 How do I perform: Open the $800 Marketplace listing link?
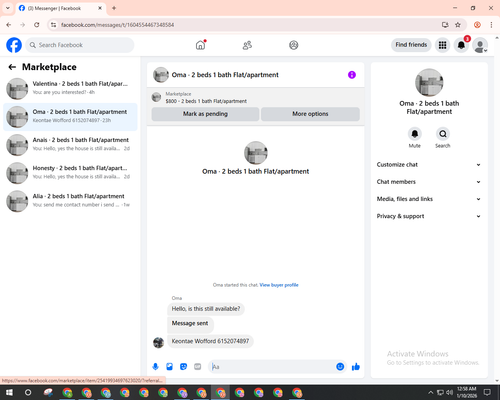[206, 101]
